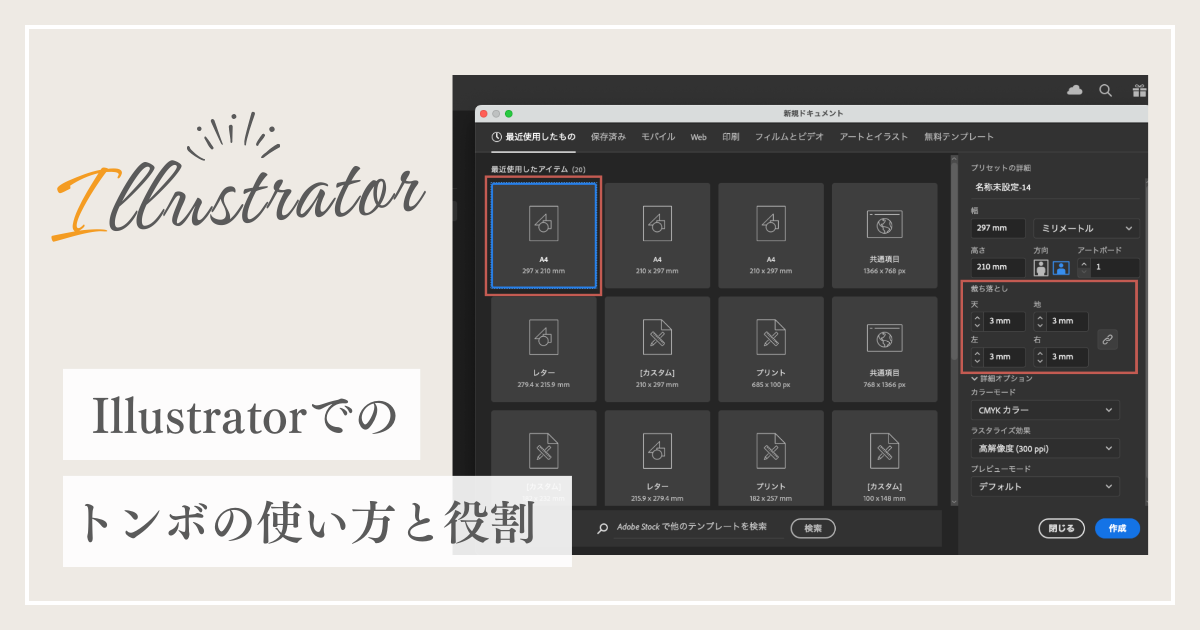Open the モバイル tab
This screenshot has height=630, width=1200.
click(658, 137)
